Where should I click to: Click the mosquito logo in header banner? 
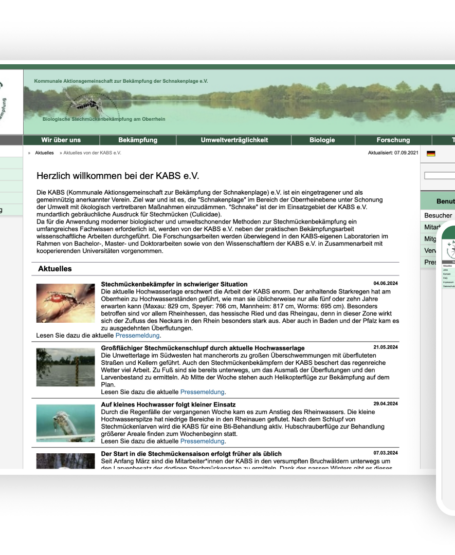(85, 104)
